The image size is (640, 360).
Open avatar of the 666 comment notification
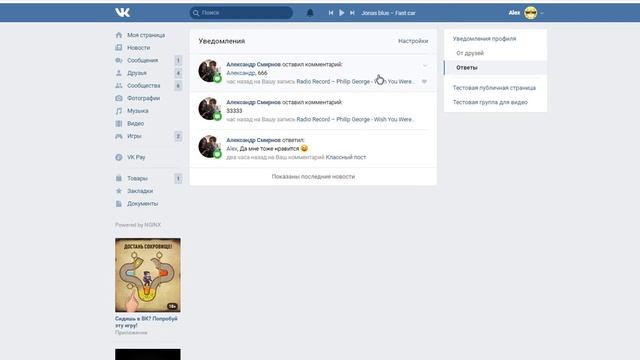coord(209,71)
